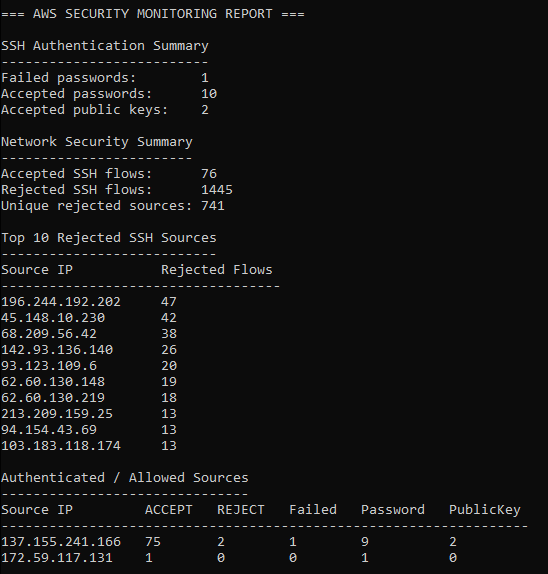Click ACCEPT value 75 for 137.155.241.166
This screenshot has width=548, height=574.
pos(153,542)
